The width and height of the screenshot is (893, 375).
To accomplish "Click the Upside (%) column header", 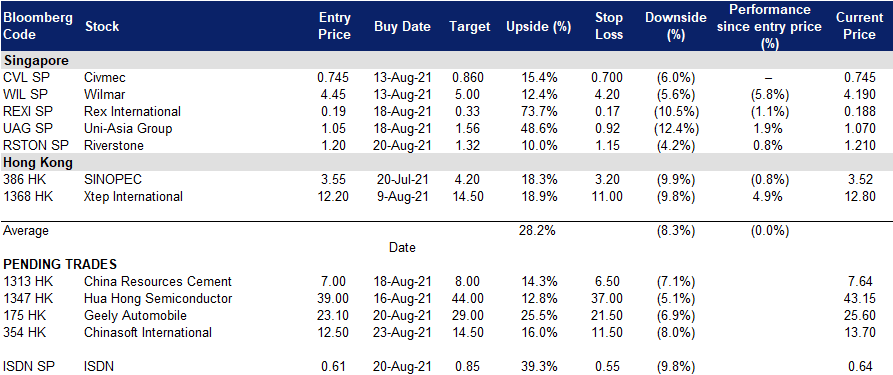I will tap(538, 27).
